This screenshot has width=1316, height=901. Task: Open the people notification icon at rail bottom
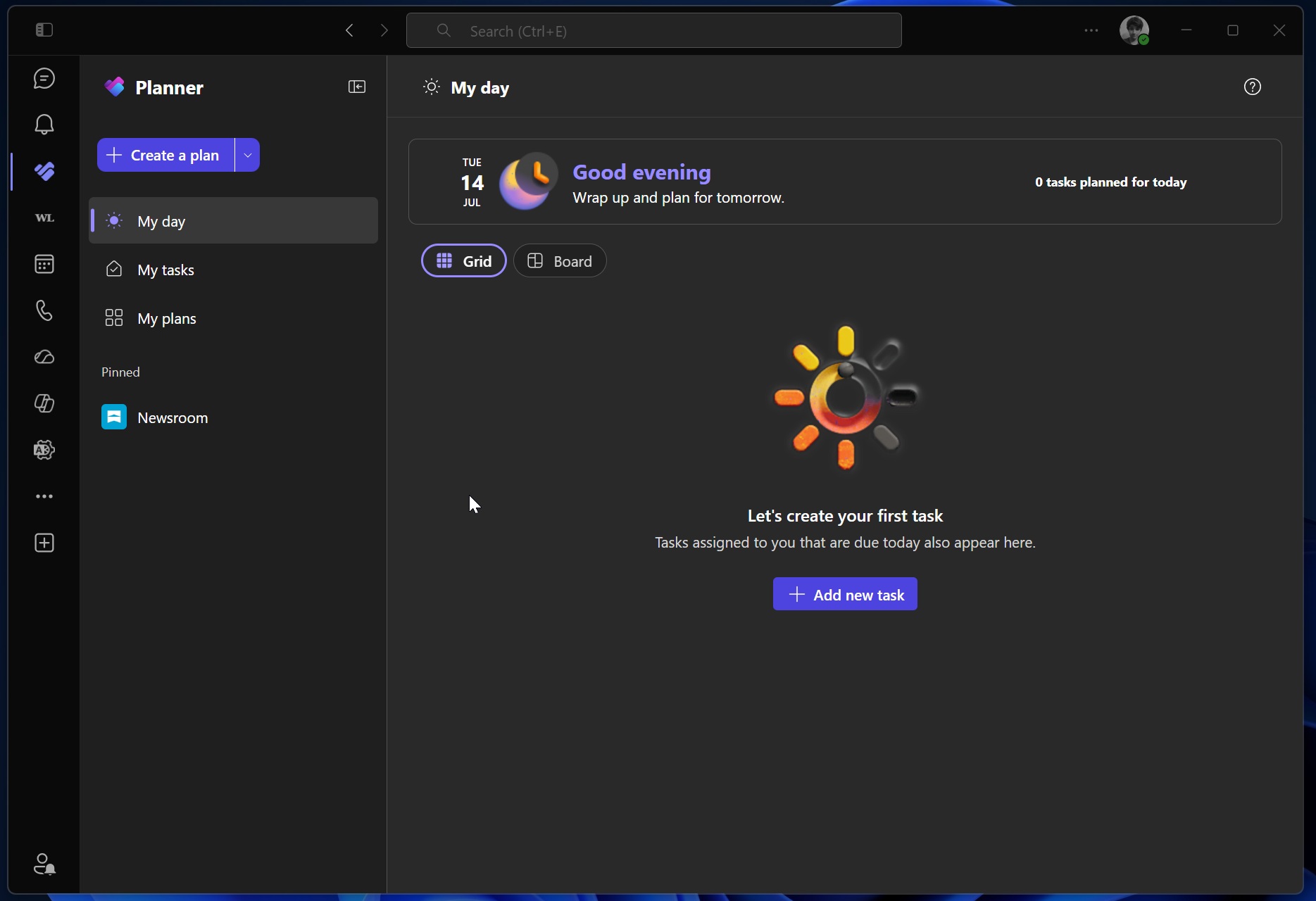tap(44, 864)
